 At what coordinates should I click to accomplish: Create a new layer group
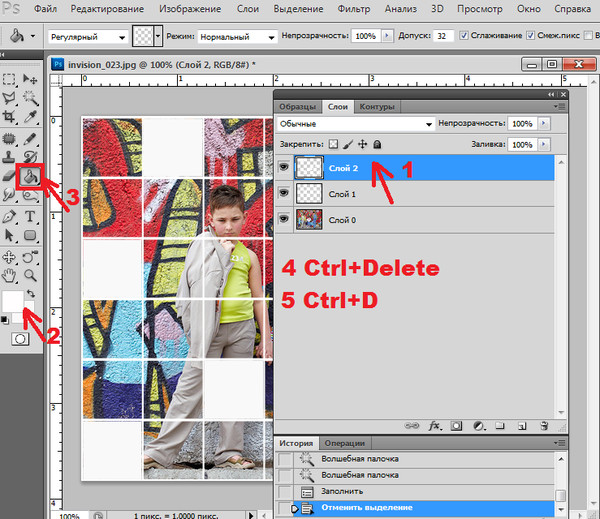[x=500, y=426]
